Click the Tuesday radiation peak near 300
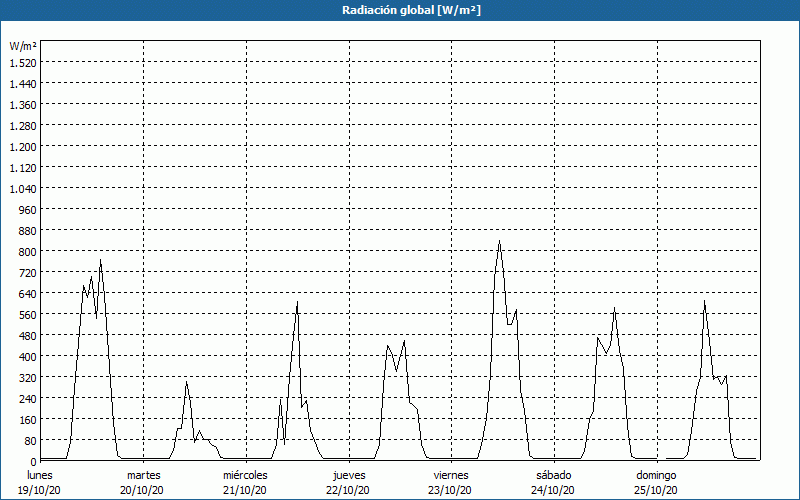Screen dimensions: 800x500 [x=186, y=382]
